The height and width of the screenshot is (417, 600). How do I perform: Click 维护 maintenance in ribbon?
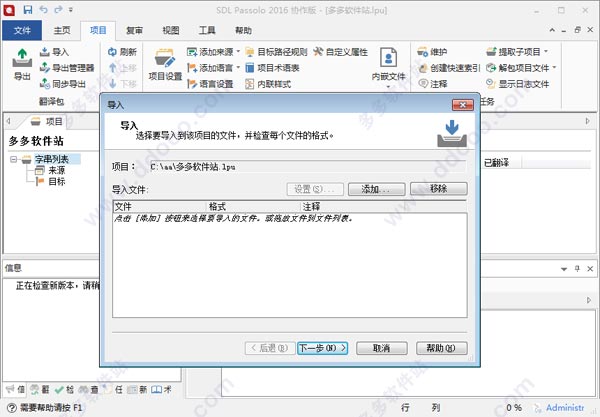(432, 52)
